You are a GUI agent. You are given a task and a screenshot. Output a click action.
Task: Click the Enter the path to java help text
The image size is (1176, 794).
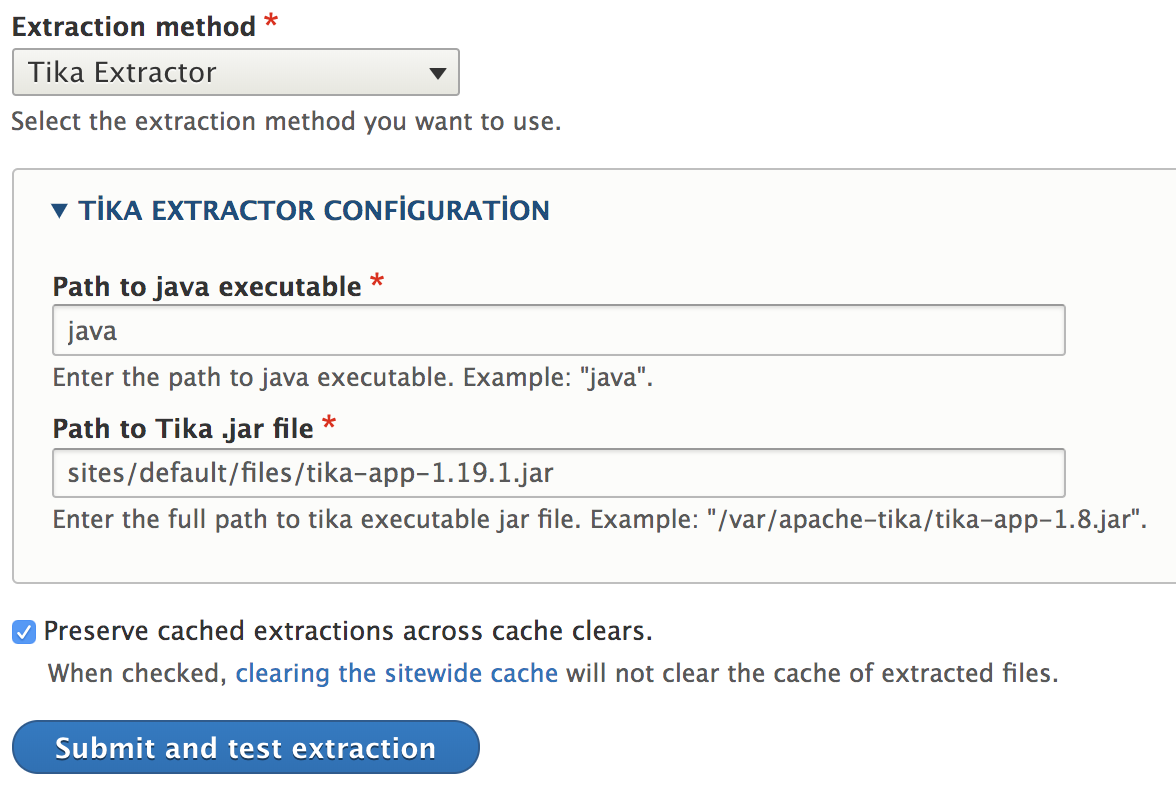coord(352,379)
